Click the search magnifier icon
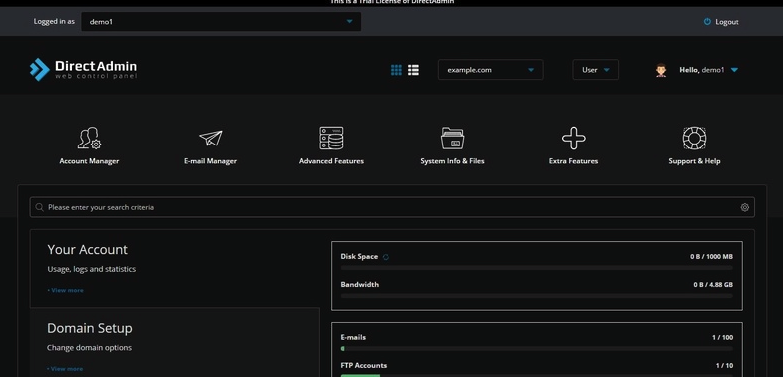This screenshot has width=783, height=377. coord(39,207)
